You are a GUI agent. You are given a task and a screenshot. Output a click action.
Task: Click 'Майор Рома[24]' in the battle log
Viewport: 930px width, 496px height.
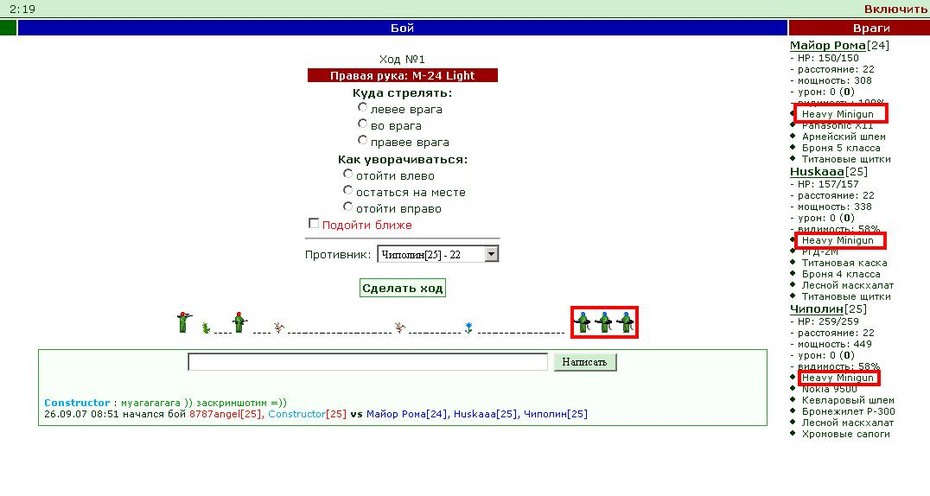click(x=407, y=414)
